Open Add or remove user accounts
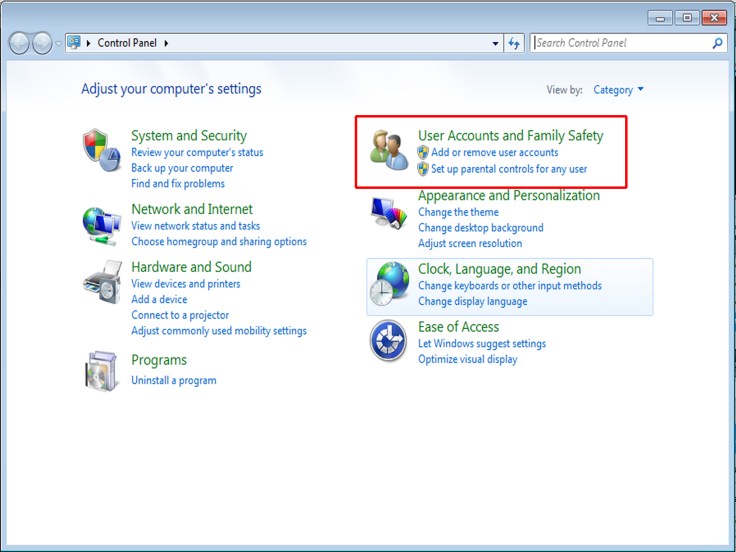Viewport: 736px width, 552px height. [x=494, y=153]
